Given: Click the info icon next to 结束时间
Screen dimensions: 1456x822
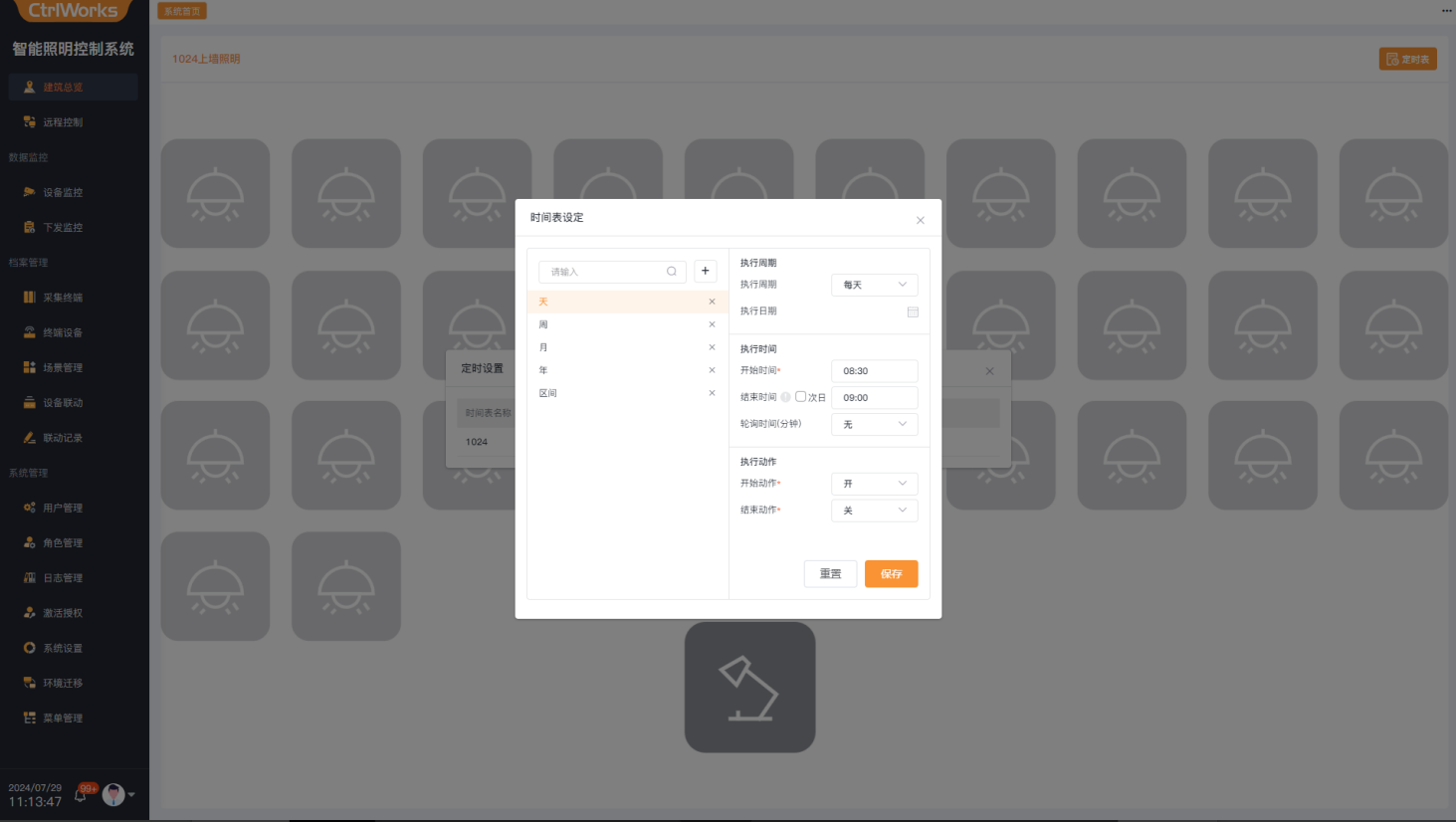Looking at the screenshot, I should point(785,397).
